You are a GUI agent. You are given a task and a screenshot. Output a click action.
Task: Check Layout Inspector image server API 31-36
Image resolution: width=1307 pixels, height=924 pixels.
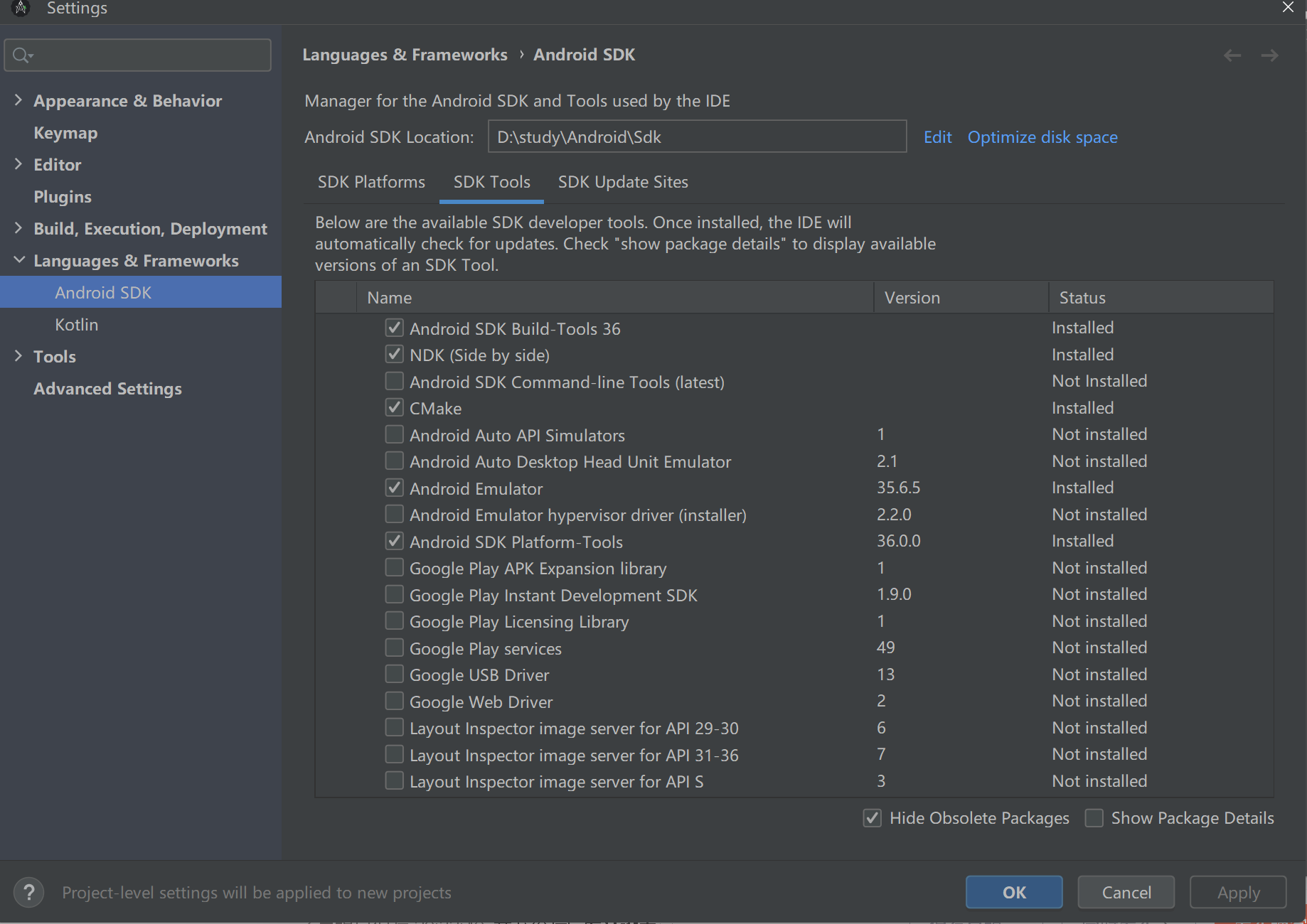(394, 754)
